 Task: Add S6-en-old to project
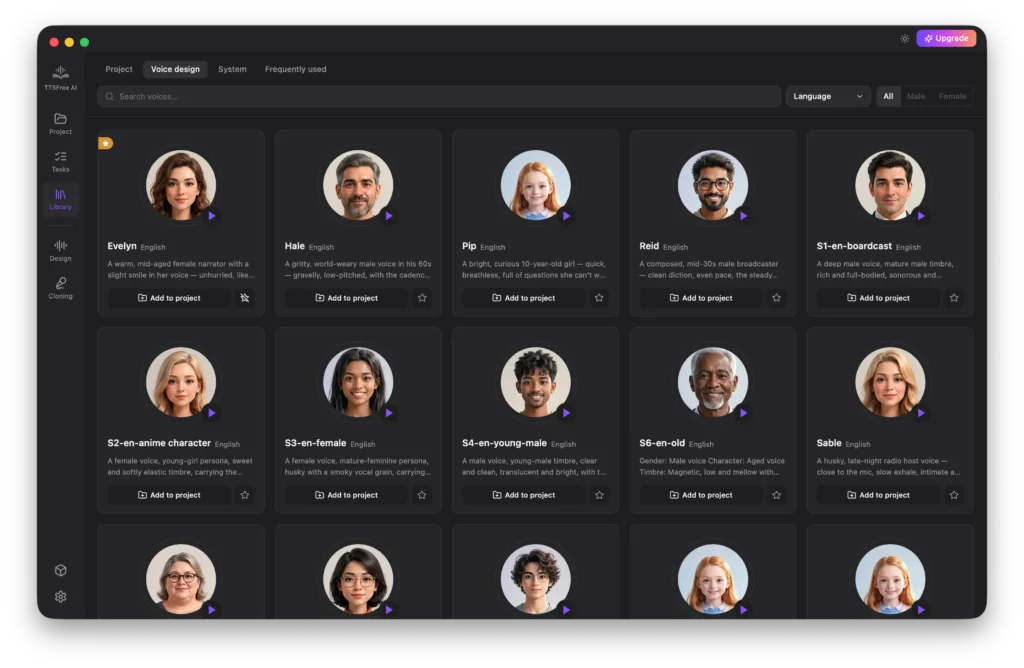click(701, 495)
